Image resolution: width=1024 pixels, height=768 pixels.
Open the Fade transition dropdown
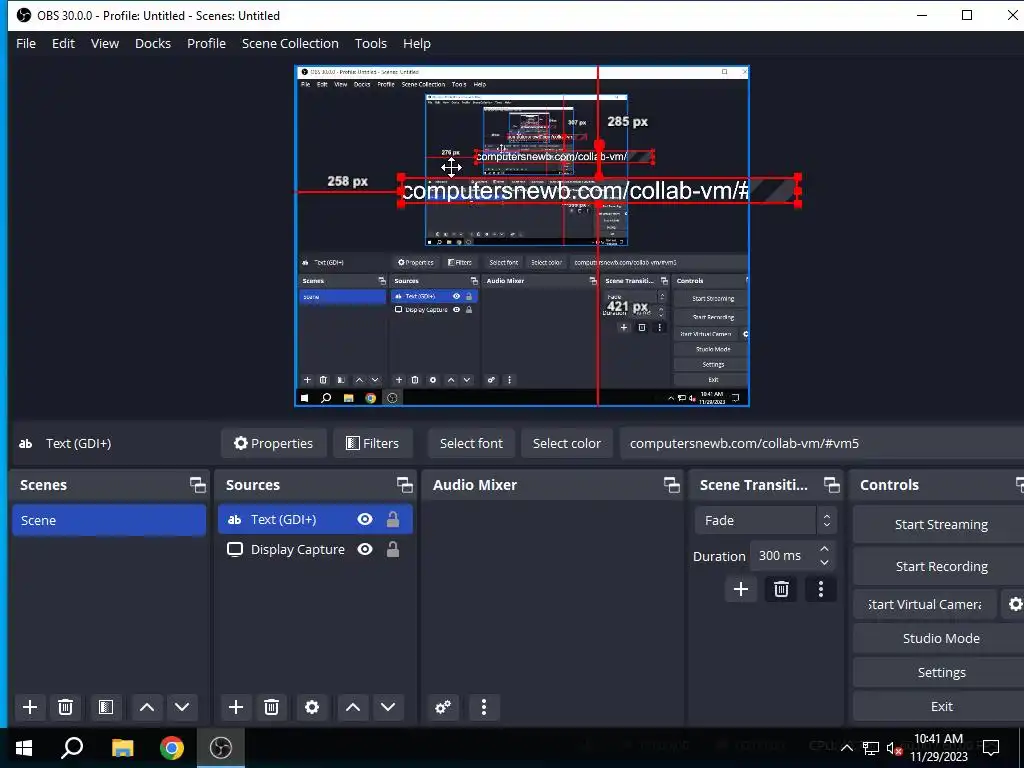[765, 520]
